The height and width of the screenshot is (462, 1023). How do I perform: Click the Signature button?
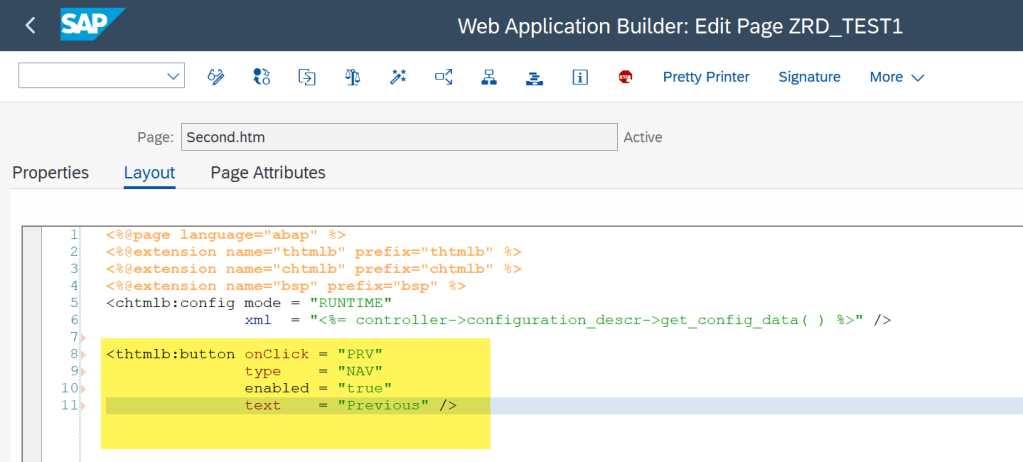(809, 77)
